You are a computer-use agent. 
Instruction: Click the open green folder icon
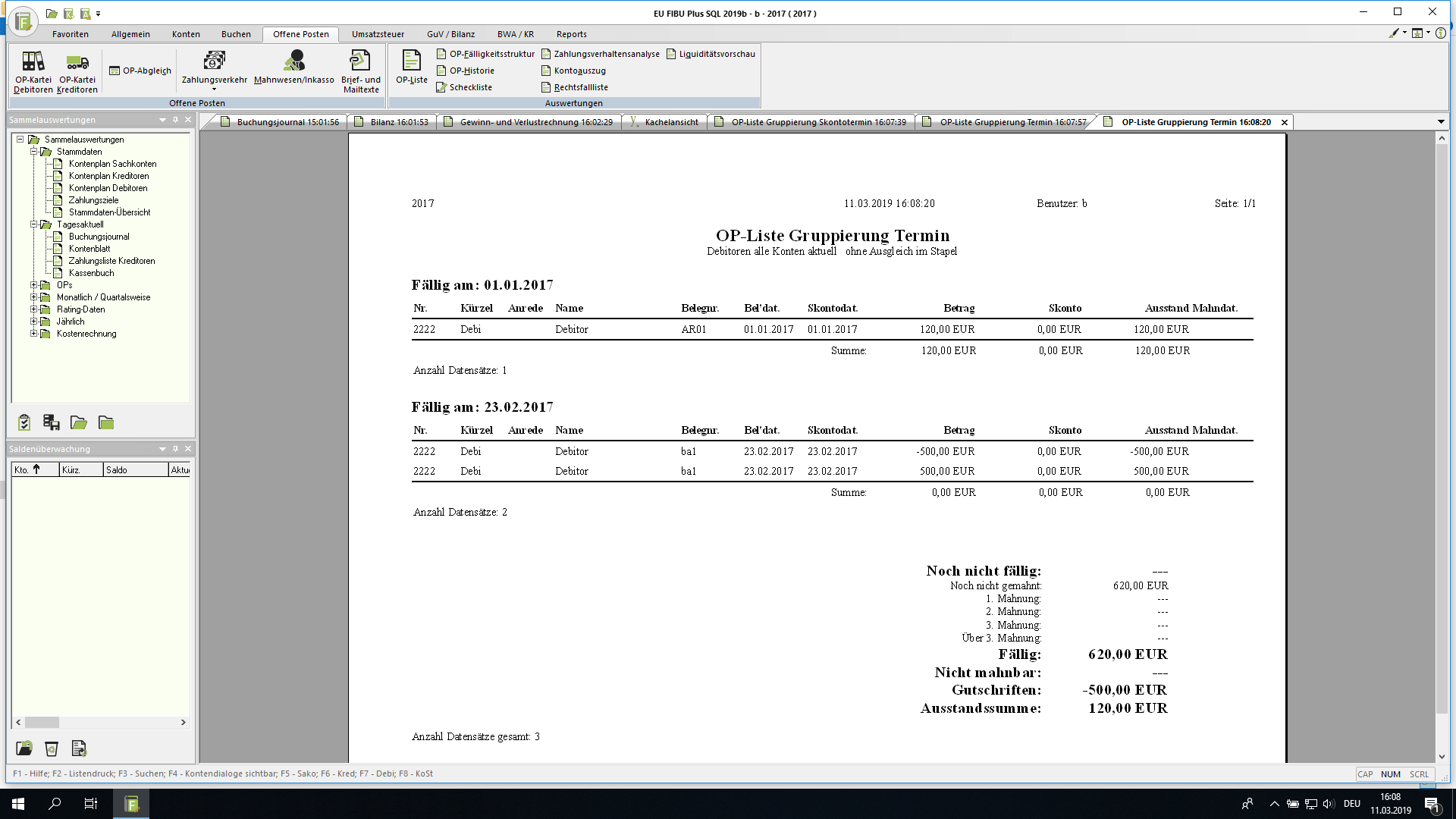pyautogui.click(x=79, y=422)
